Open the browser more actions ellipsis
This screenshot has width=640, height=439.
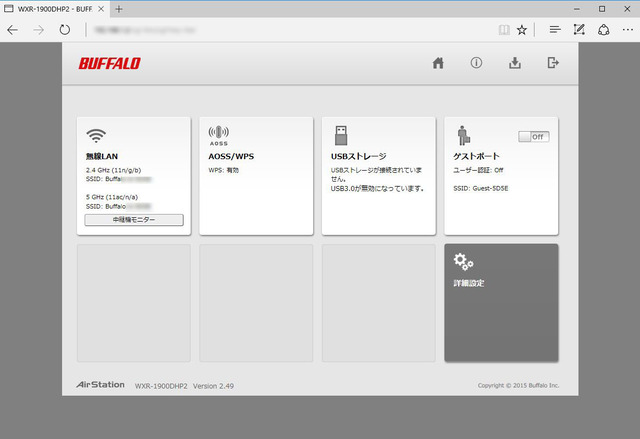click(628, 29)
